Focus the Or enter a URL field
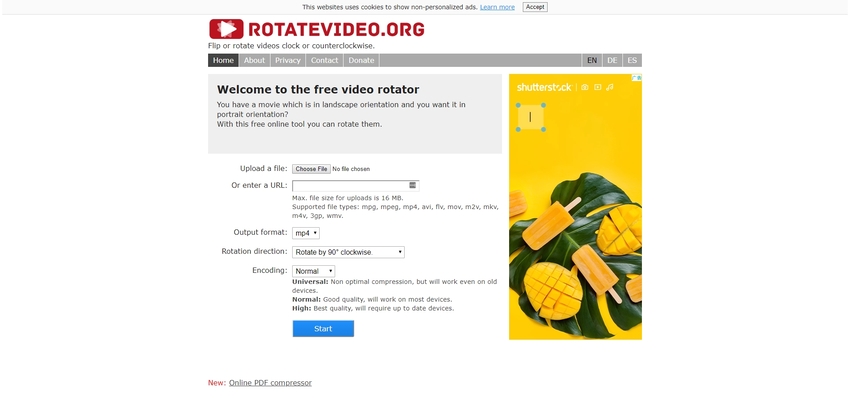Image resolution: width=850 pixels, height=415 pixels. coord(356,186)
